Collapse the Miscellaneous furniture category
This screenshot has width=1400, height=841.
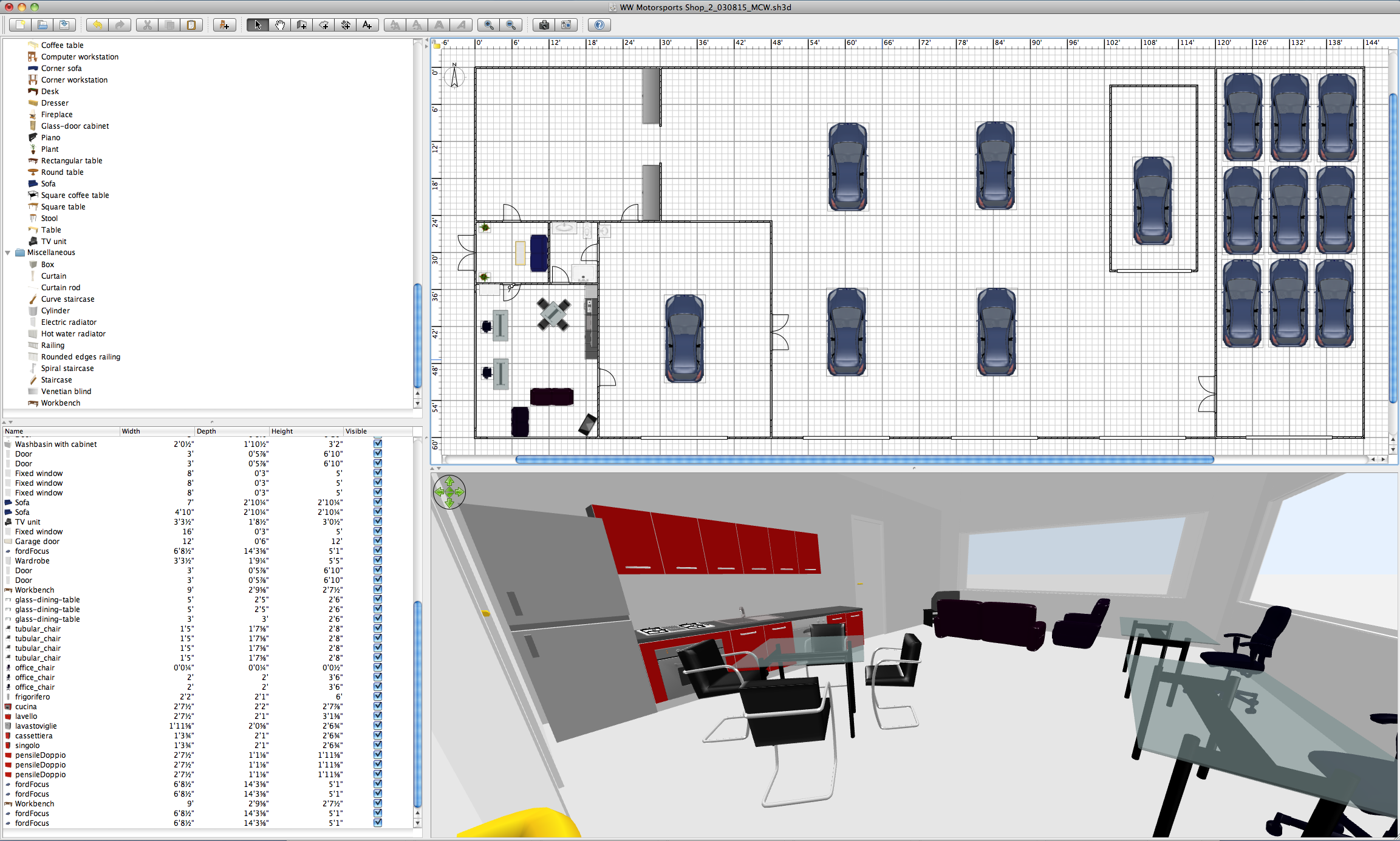pos(8,253)
